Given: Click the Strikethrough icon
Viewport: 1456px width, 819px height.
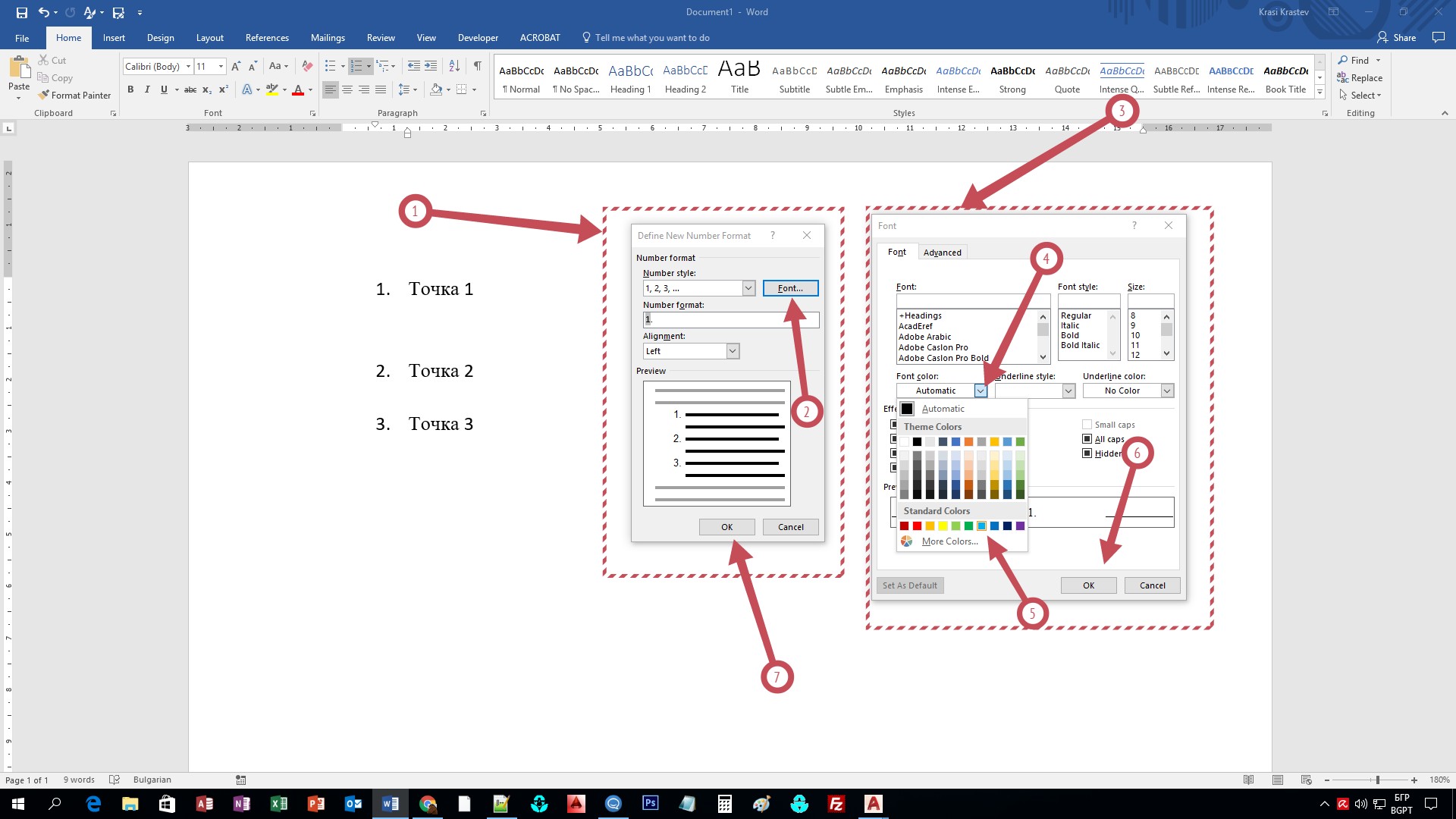Looking at the screenshot, I should (x=190, y=89).
